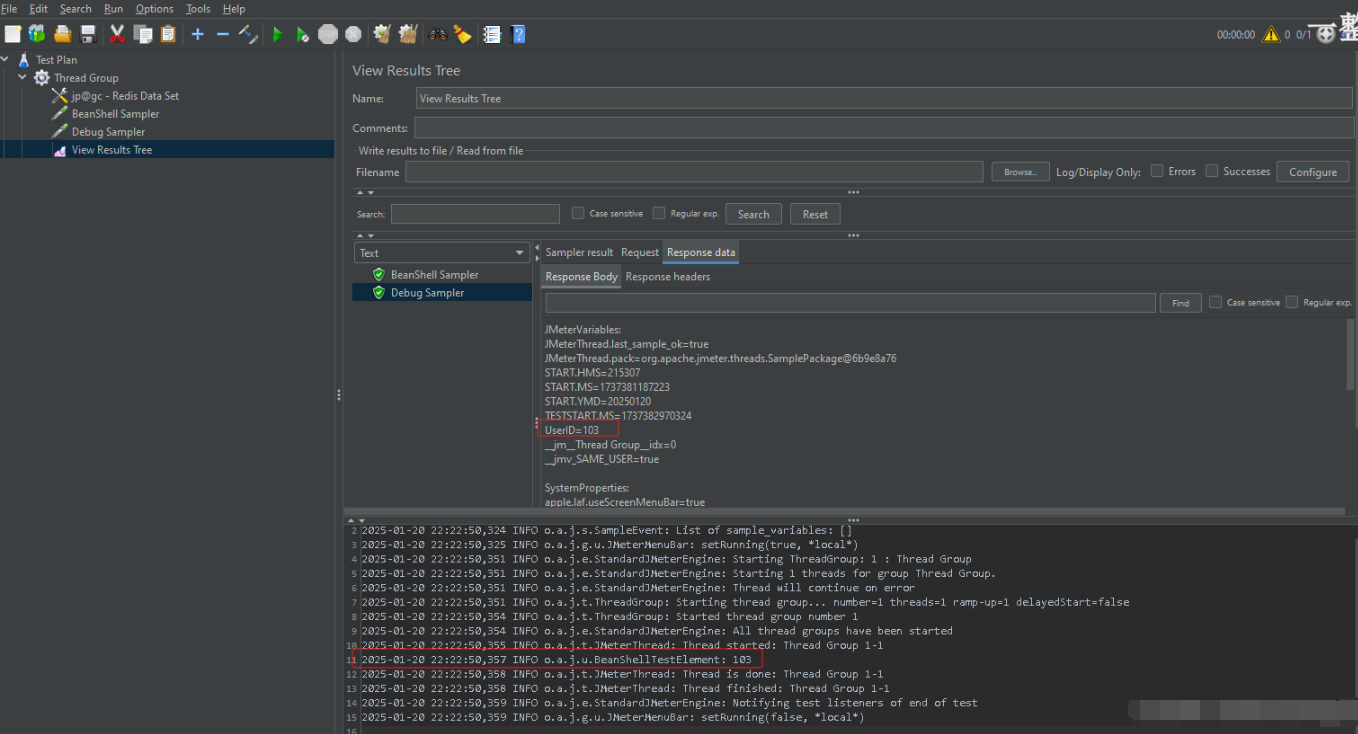Viewport: 1358px width, 734px height.
Task: Open the Options menu
Action: [154, 8]
